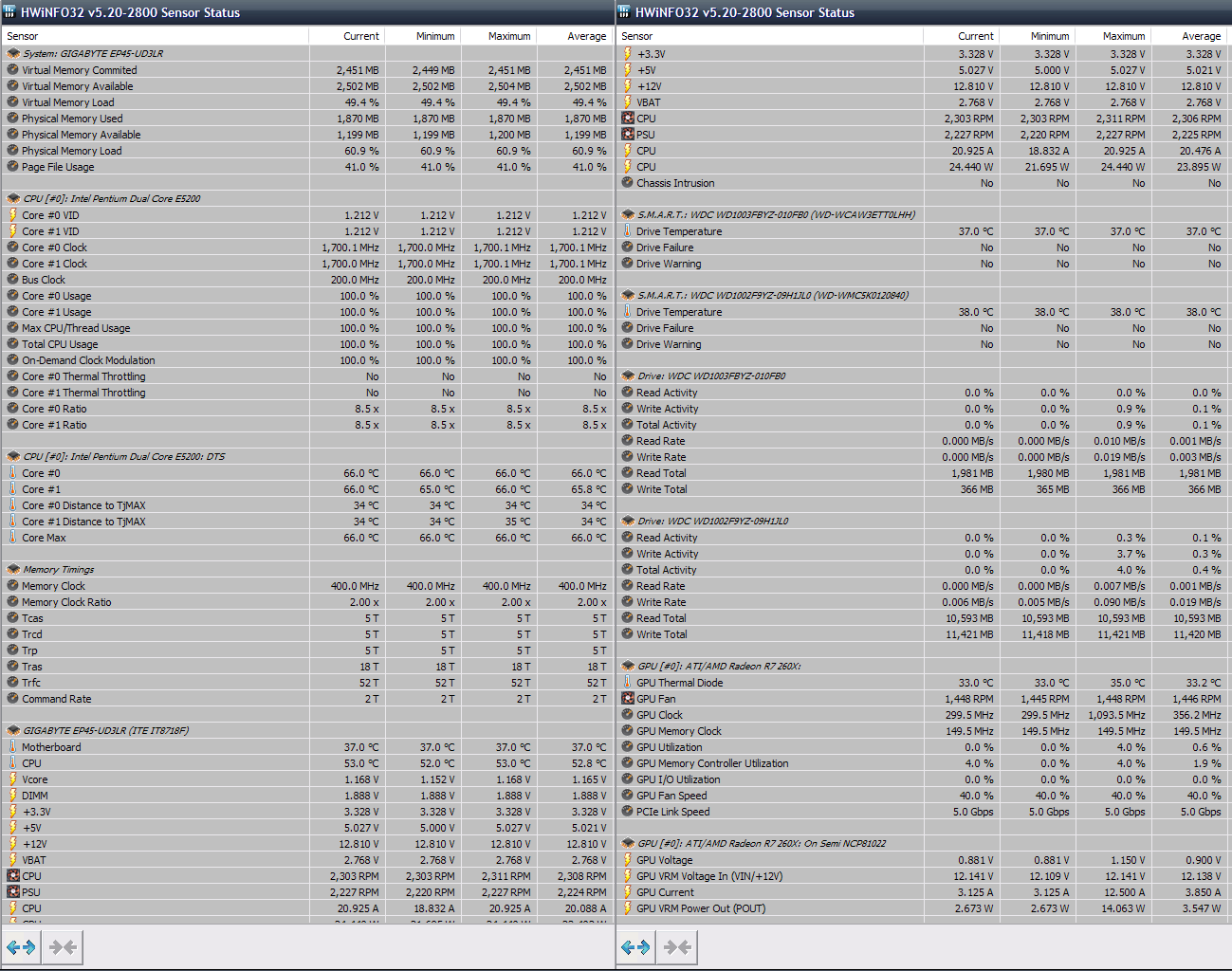Click the blue expand arrows button in right window

(635, 947)
